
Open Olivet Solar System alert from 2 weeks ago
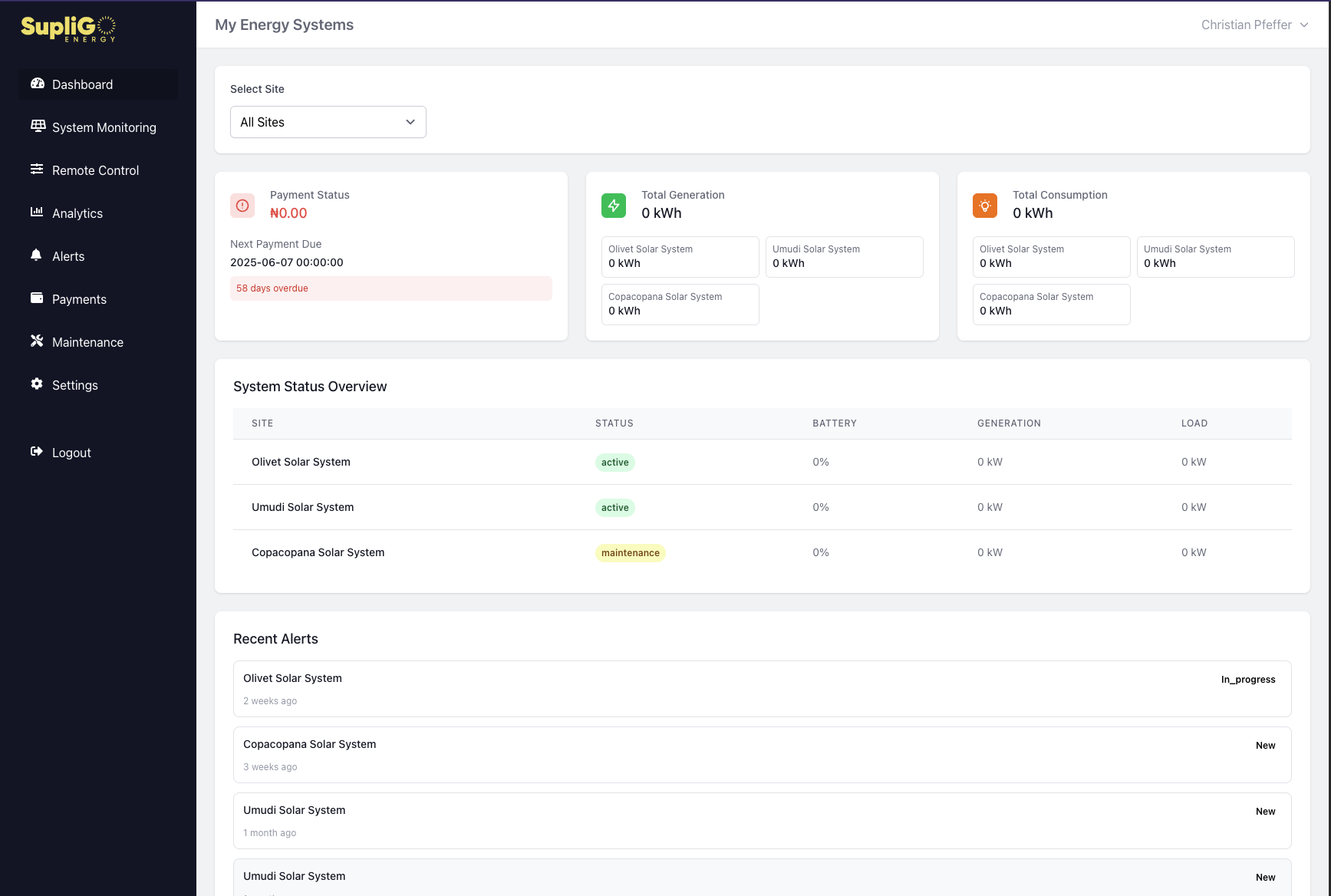pyautogui.click(x=763, y=689)
